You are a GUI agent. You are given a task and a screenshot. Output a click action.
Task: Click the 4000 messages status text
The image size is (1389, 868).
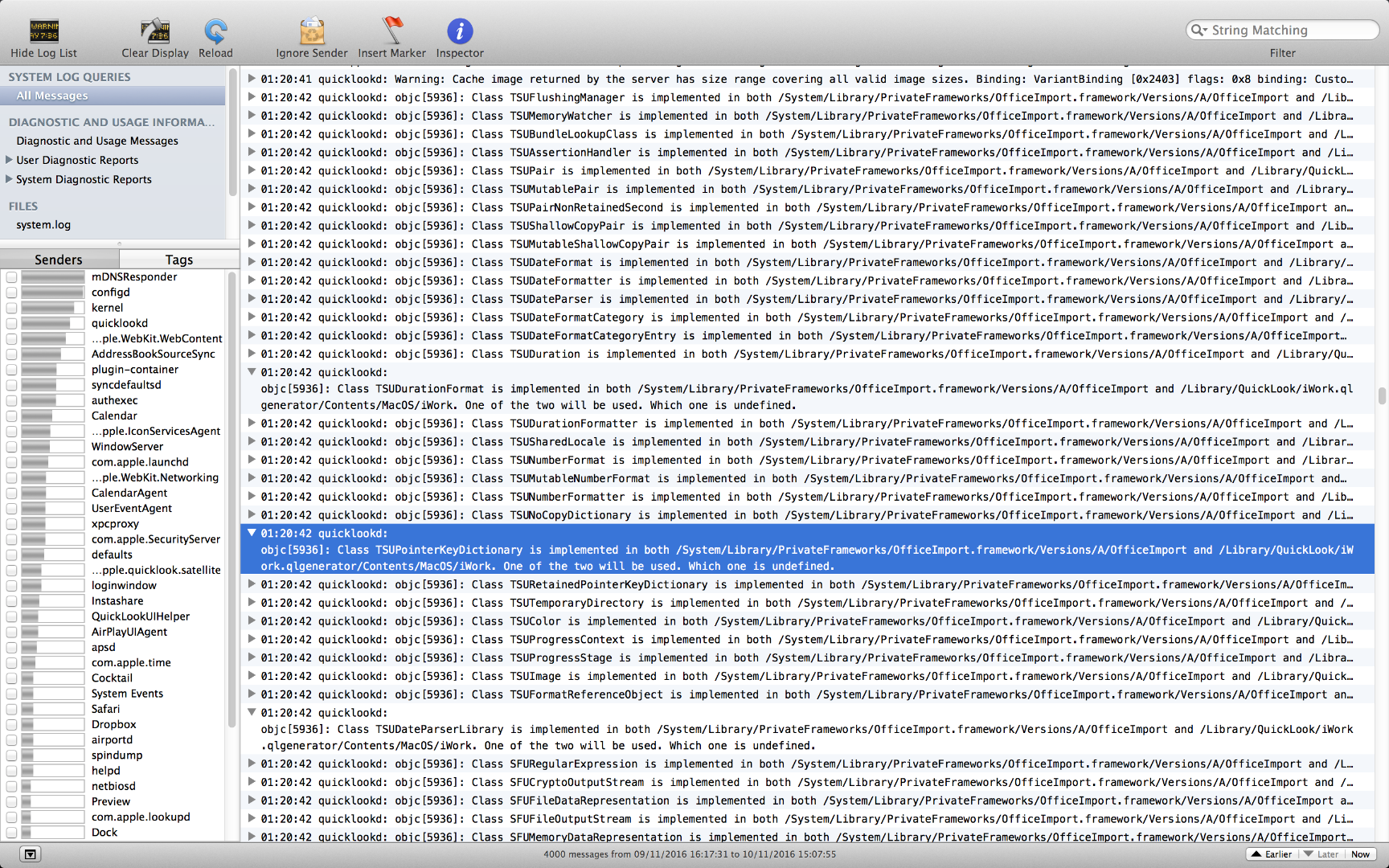pos(690,854)
